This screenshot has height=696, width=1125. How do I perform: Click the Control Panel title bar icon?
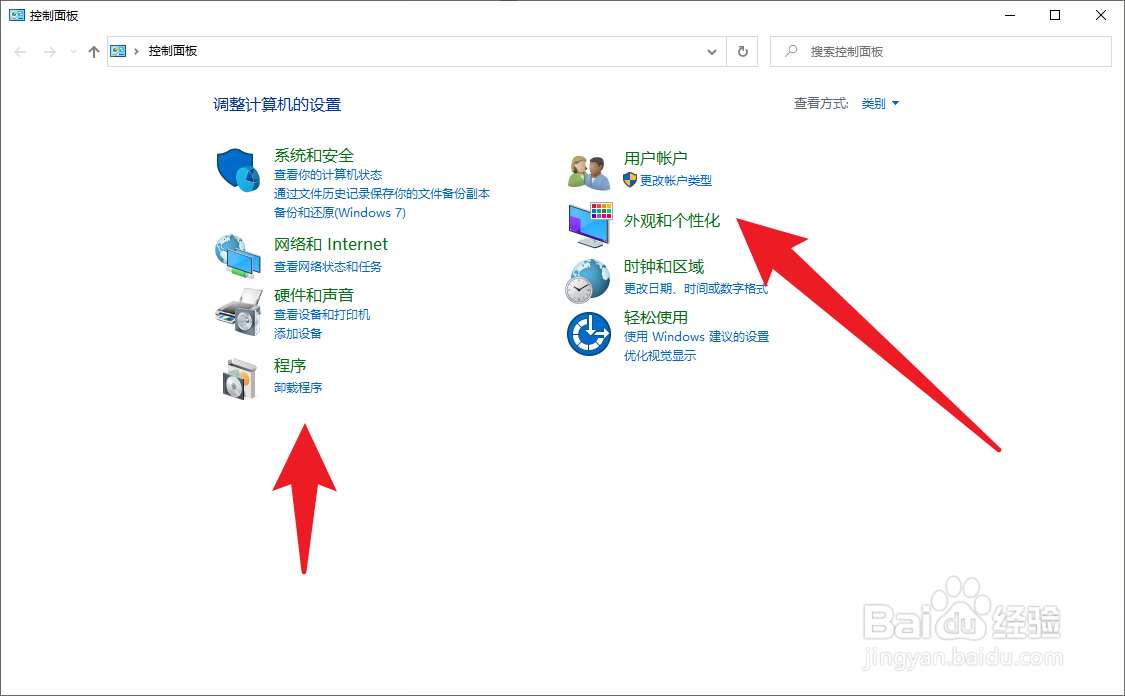coord(17,15)
